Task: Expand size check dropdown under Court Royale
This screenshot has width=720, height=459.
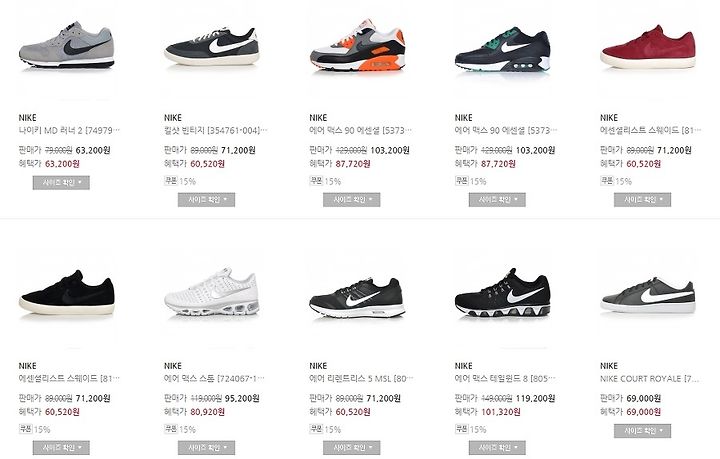Action: click(x=642, y=431)
